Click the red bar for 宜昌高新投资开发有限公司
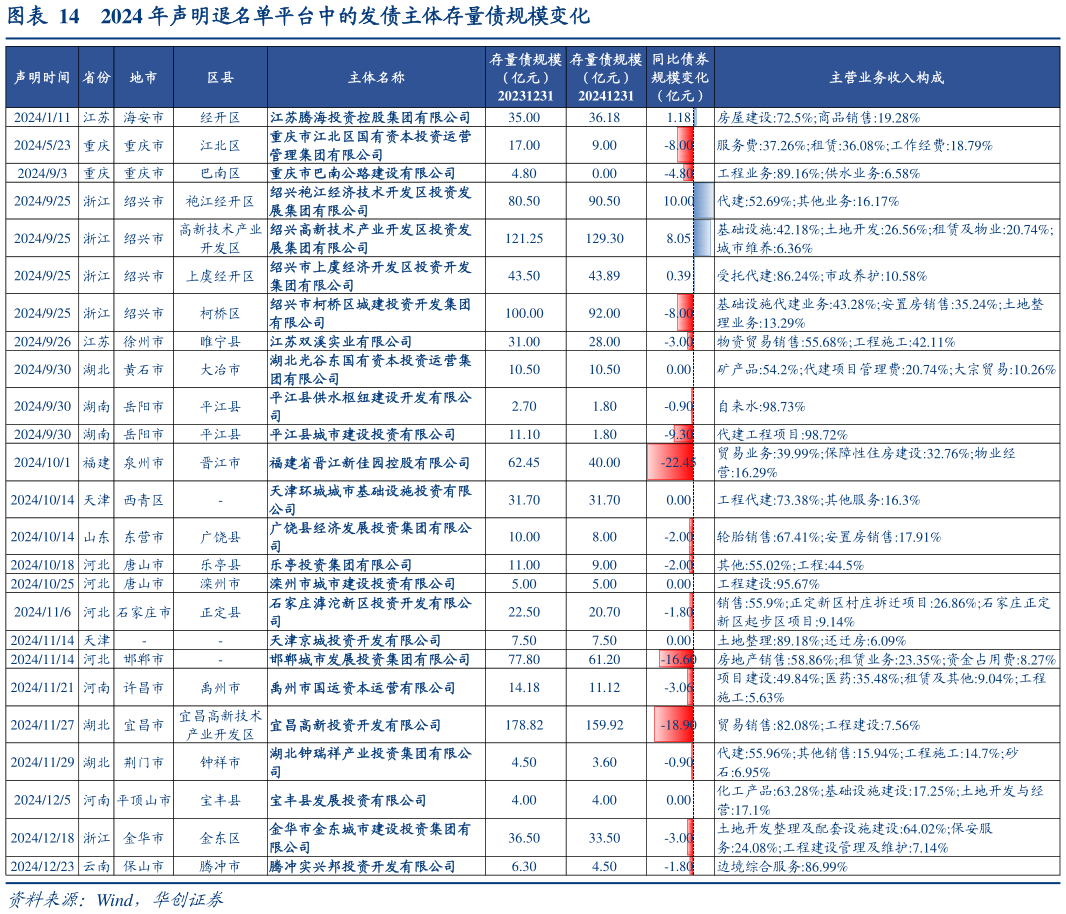This screenshot has width=1066, height=914. [x=673, y=724]
